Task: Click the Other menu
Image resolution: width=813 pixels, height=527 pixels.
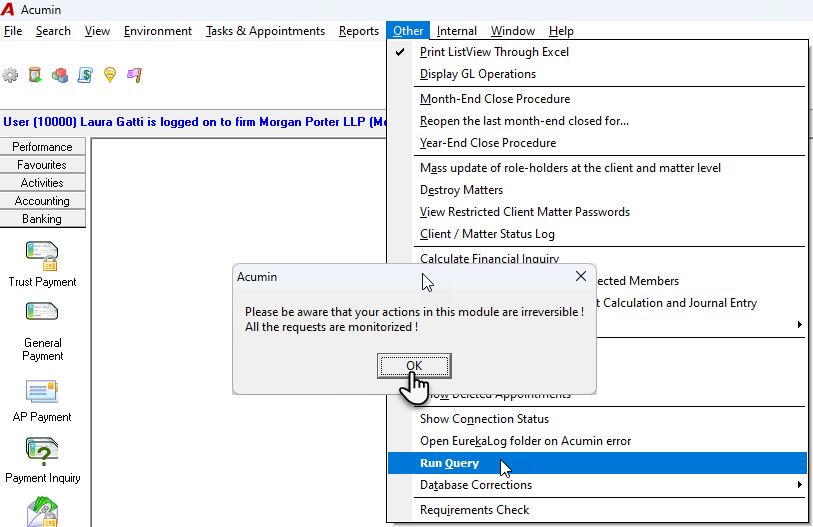Action: [x=408, y=31]
